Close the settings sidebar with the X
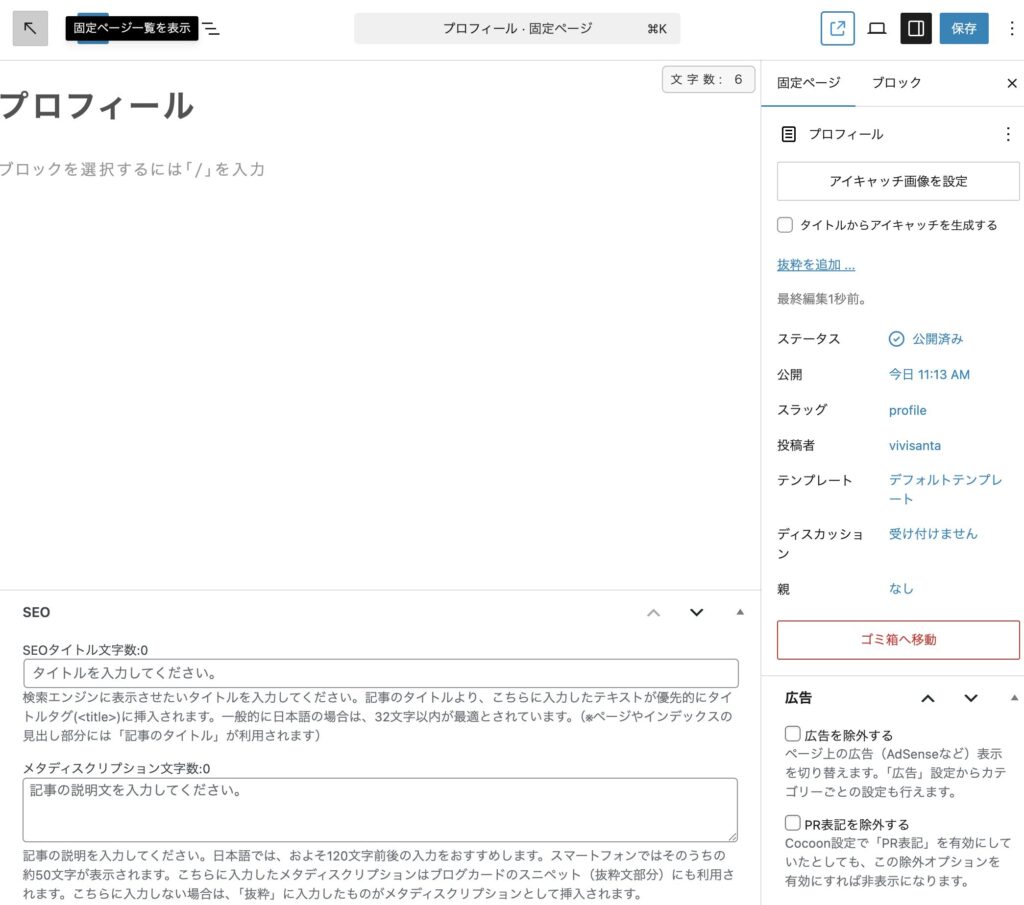The height and width of the screenshot is (905, 1024). (1011, 83)
